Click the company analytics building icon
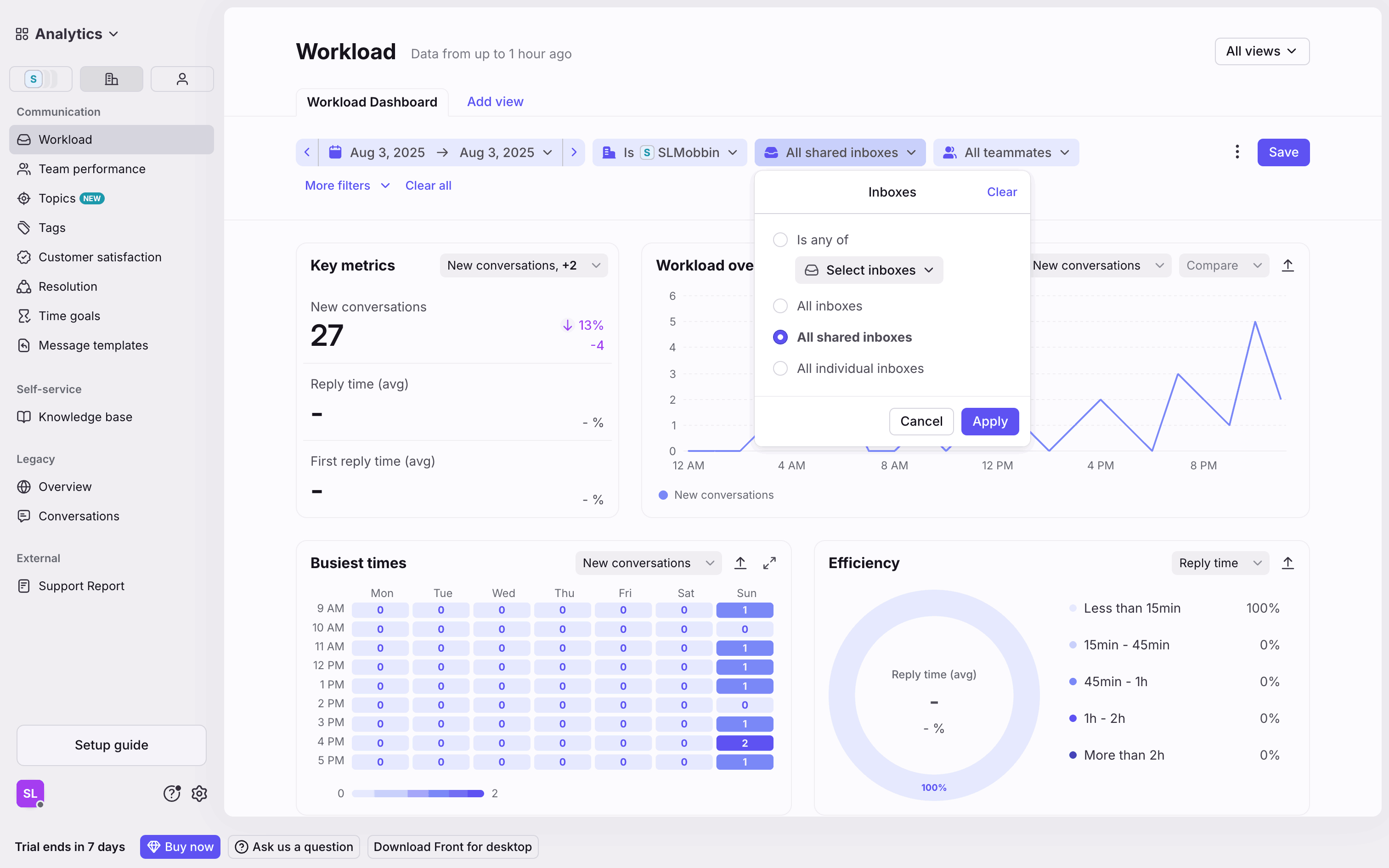This screenshot has height=868, width=1389. pyautogui.click(x=111, y=79)
